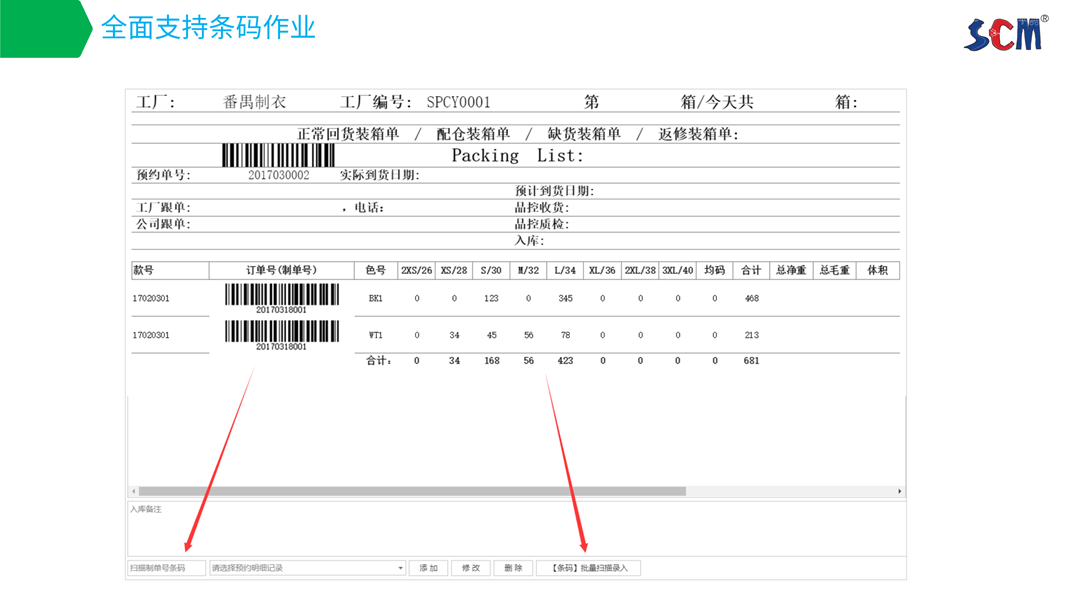
Task: Click the 添加 button
Action: (x=428, y=567)
